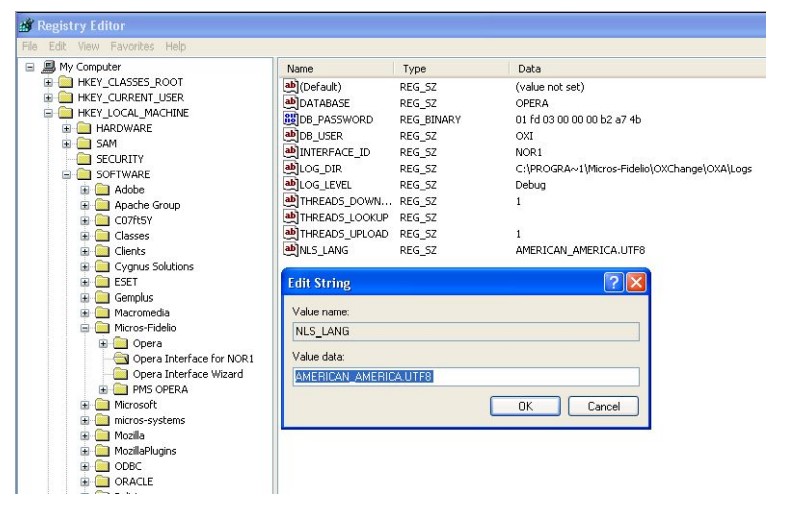Open the Favorites menu
786x523 pixels.
tap(139, 46)
